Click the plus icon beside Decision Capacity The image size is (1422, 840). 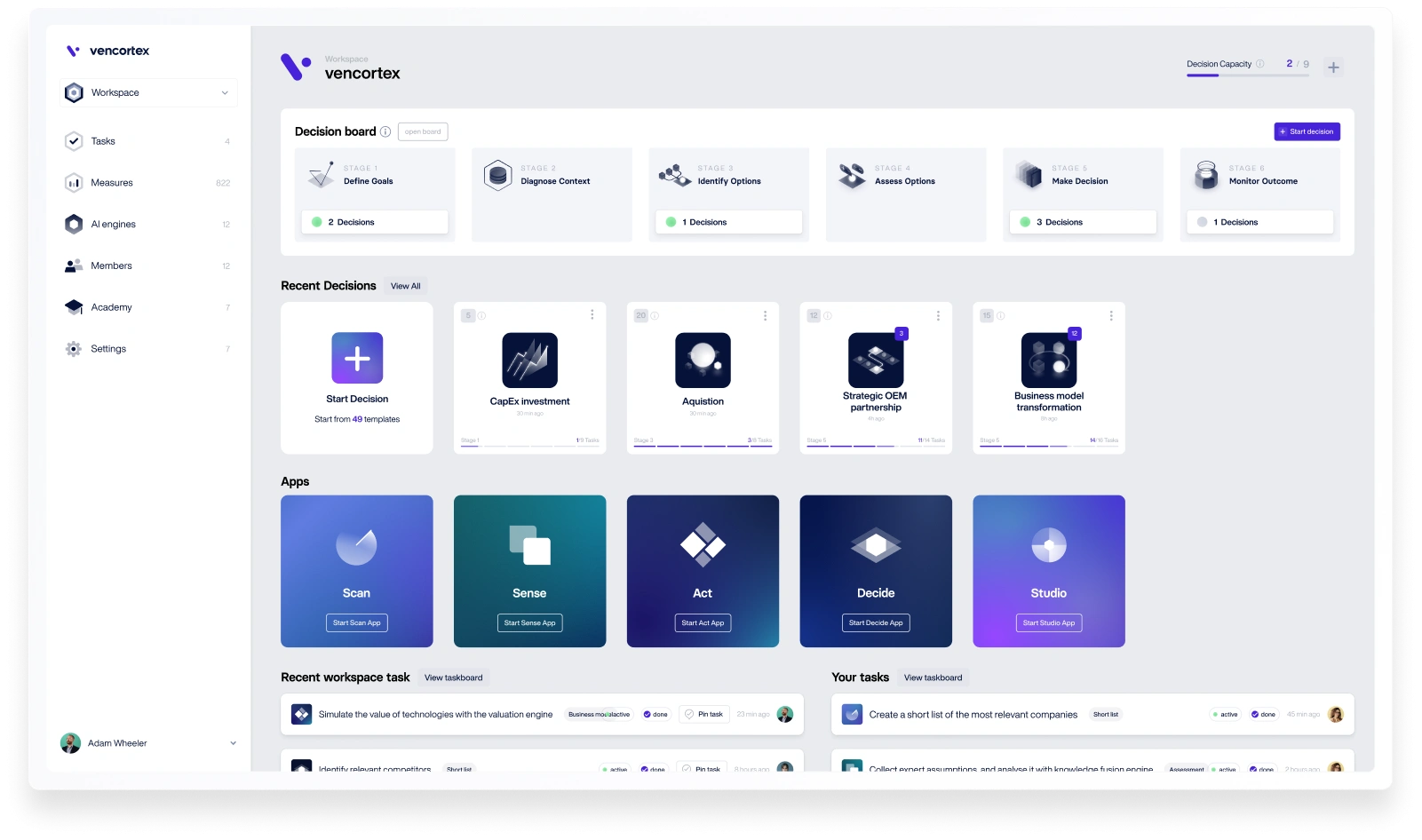(x=1333, y=67)
